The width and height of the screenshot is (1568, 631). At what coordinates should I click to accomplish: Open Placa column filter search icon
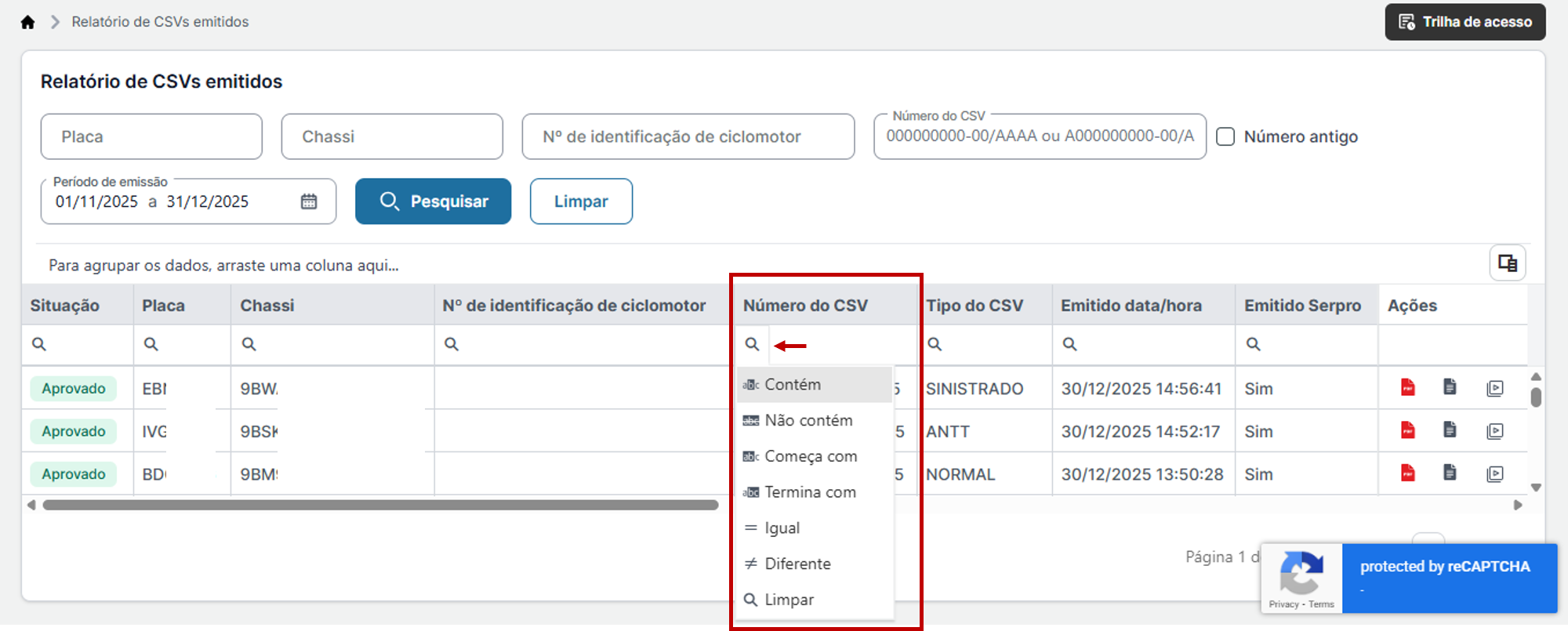[x=151, y=344]
